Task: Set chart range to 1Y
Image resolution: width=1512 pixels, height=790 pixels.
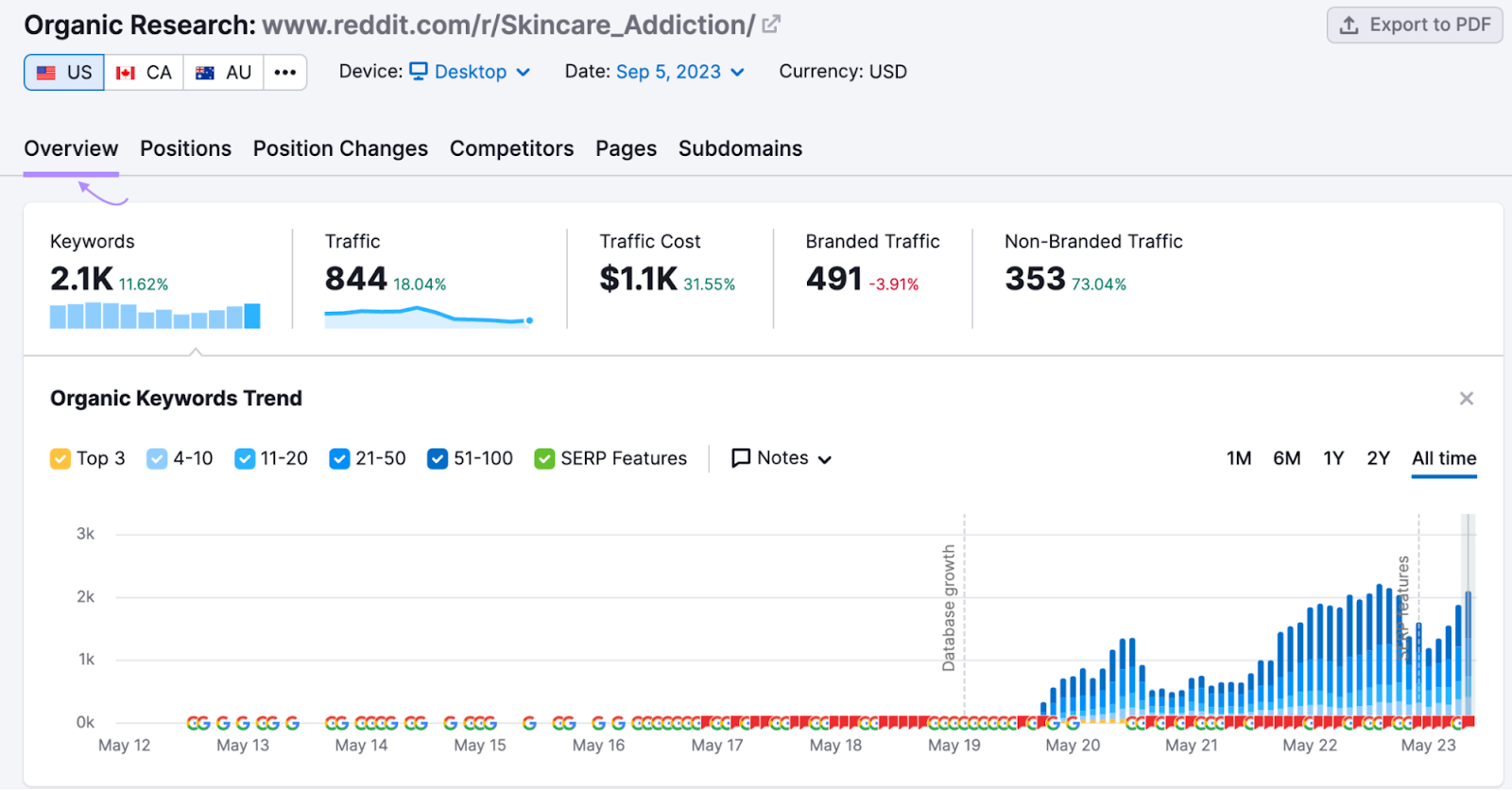Action: click(x=1333, y=458)
